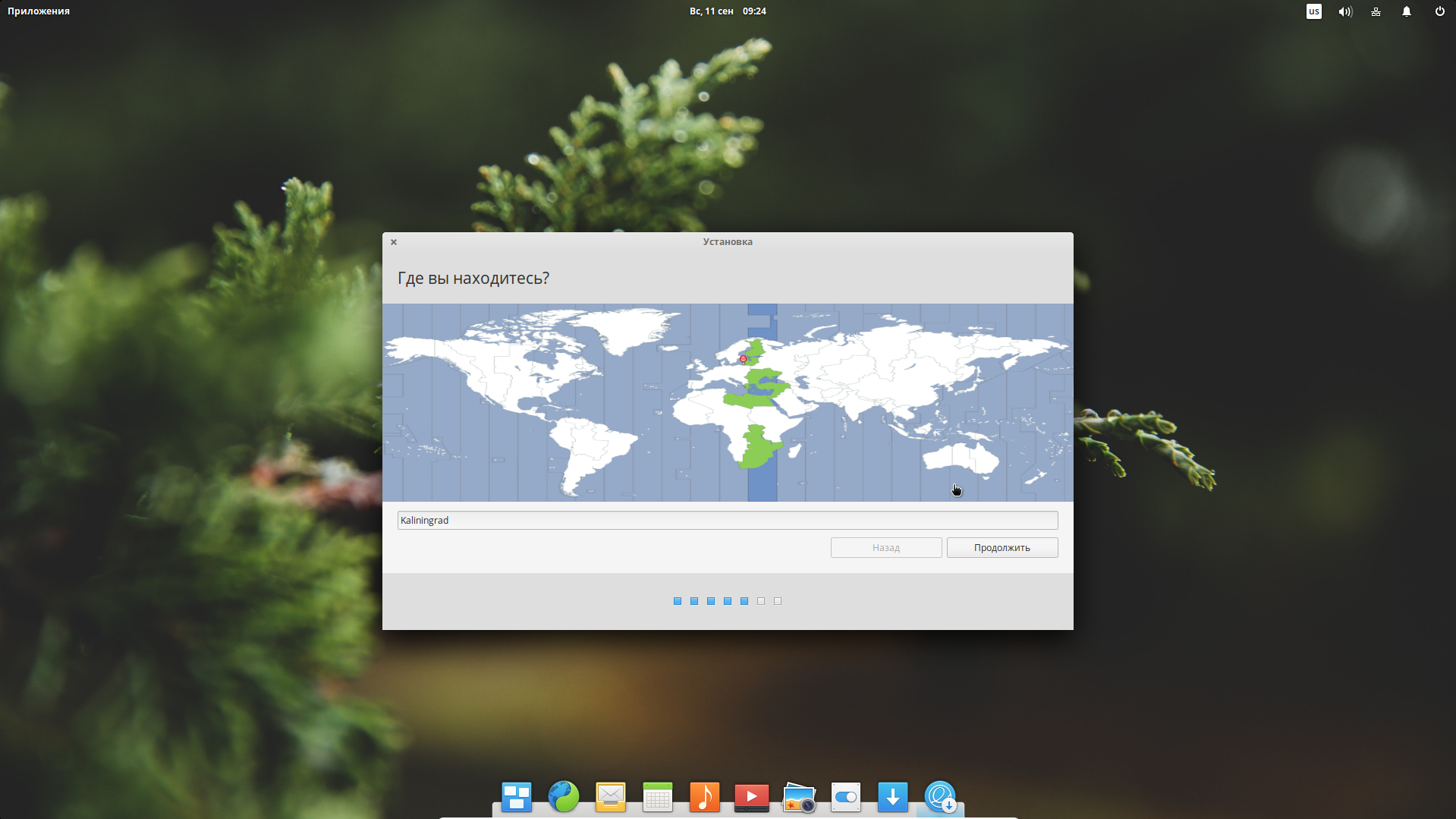Open System Settings toggle icon in dock

[x=846, y=797]
